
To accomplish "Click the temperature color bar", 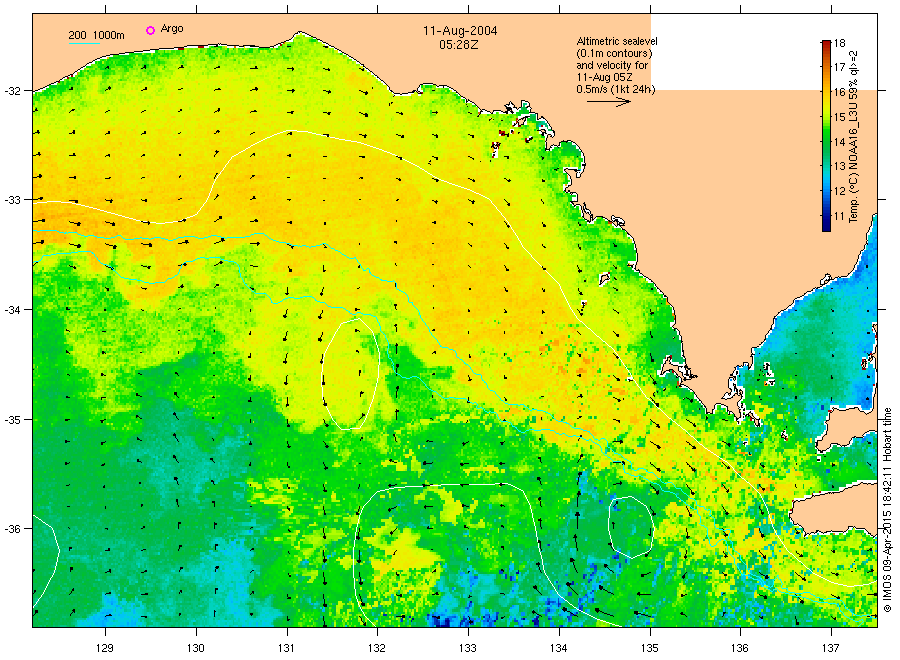I will pos(826,135).
